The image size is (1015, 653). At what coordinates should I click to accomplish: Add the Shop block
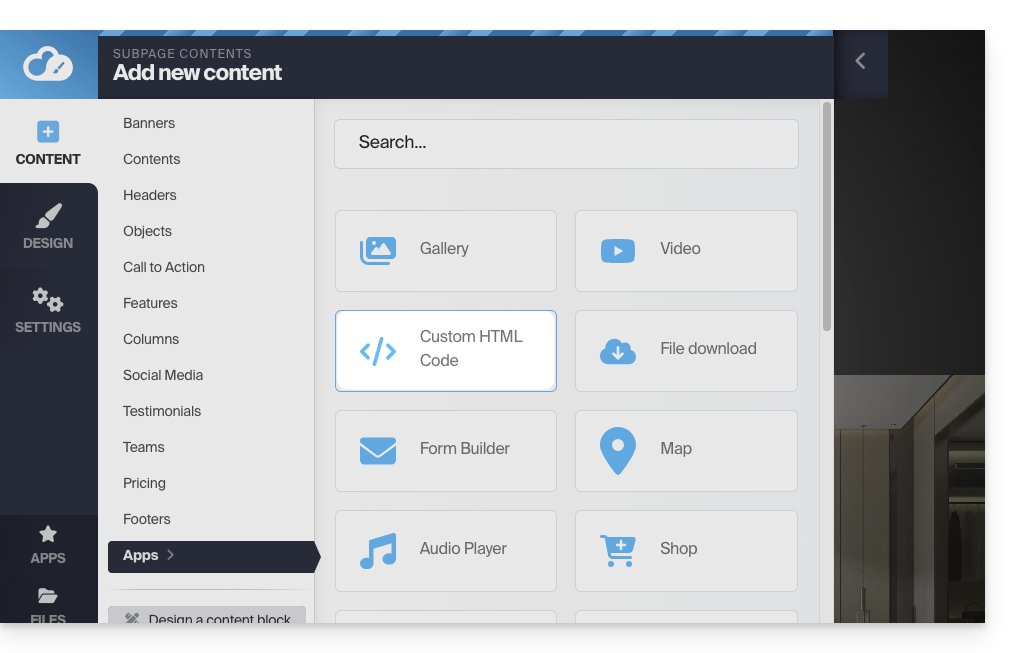pyautogui.click(x=686, y=550)
